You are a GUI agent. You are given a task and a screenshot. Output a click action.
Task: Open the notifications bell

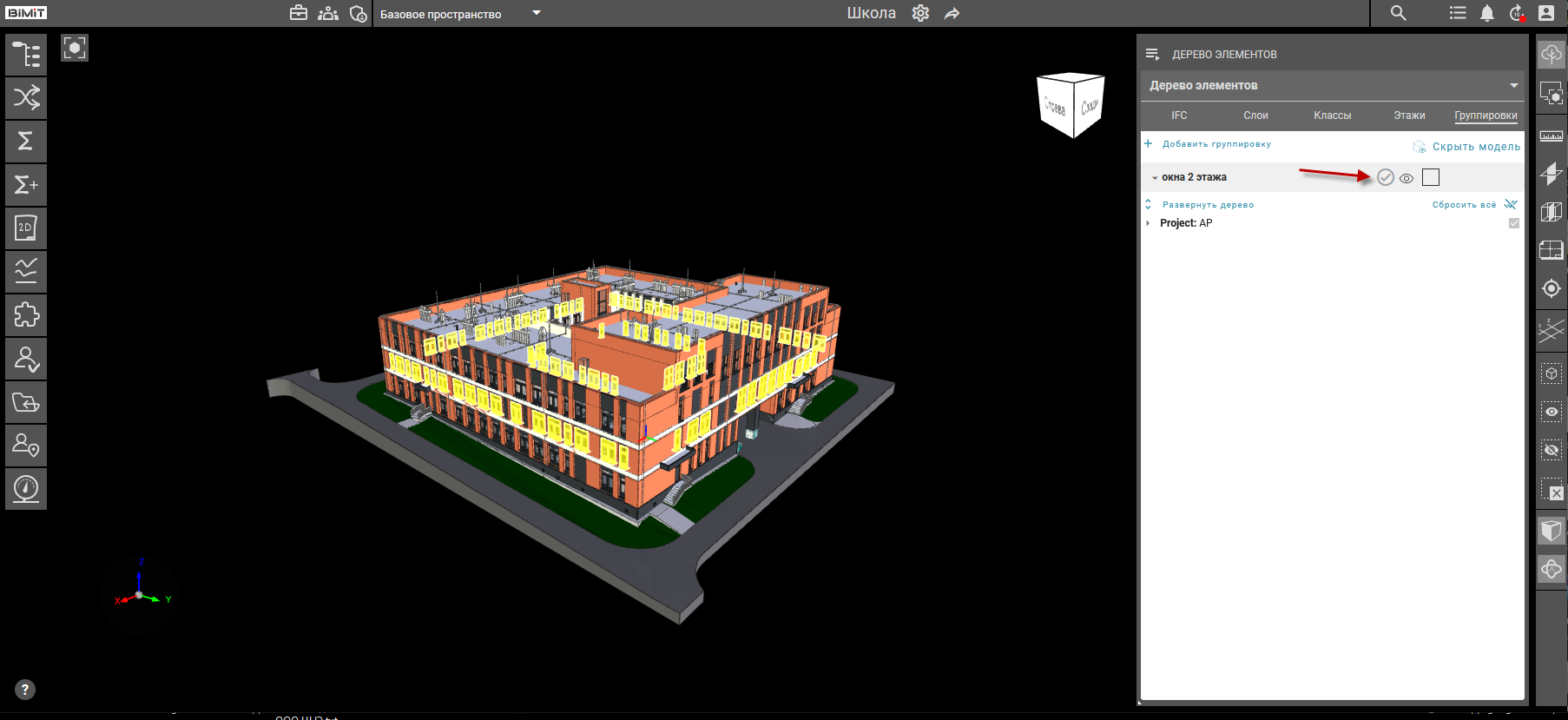[1487, 13]
